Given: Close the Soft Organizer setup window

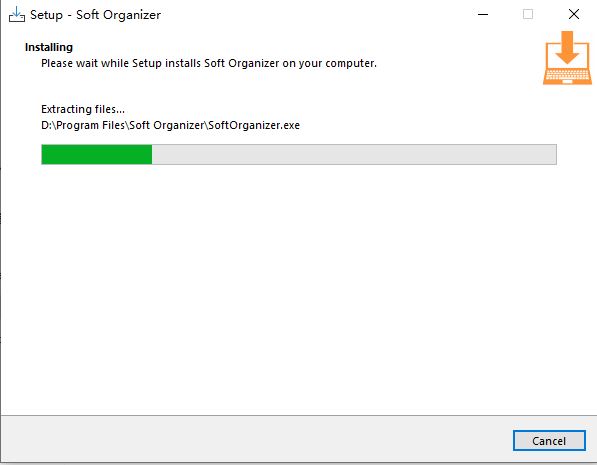Looking at the screenshot, I should point(573,14).
